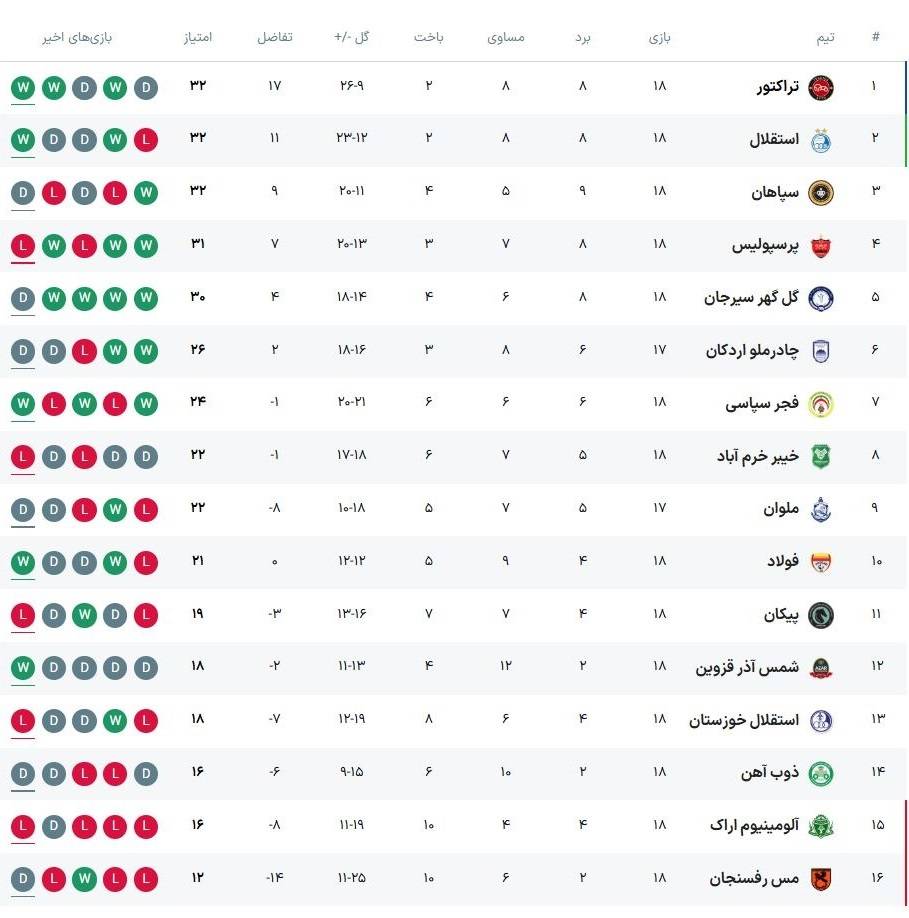Click the Zob Ahan green logo

820,773
